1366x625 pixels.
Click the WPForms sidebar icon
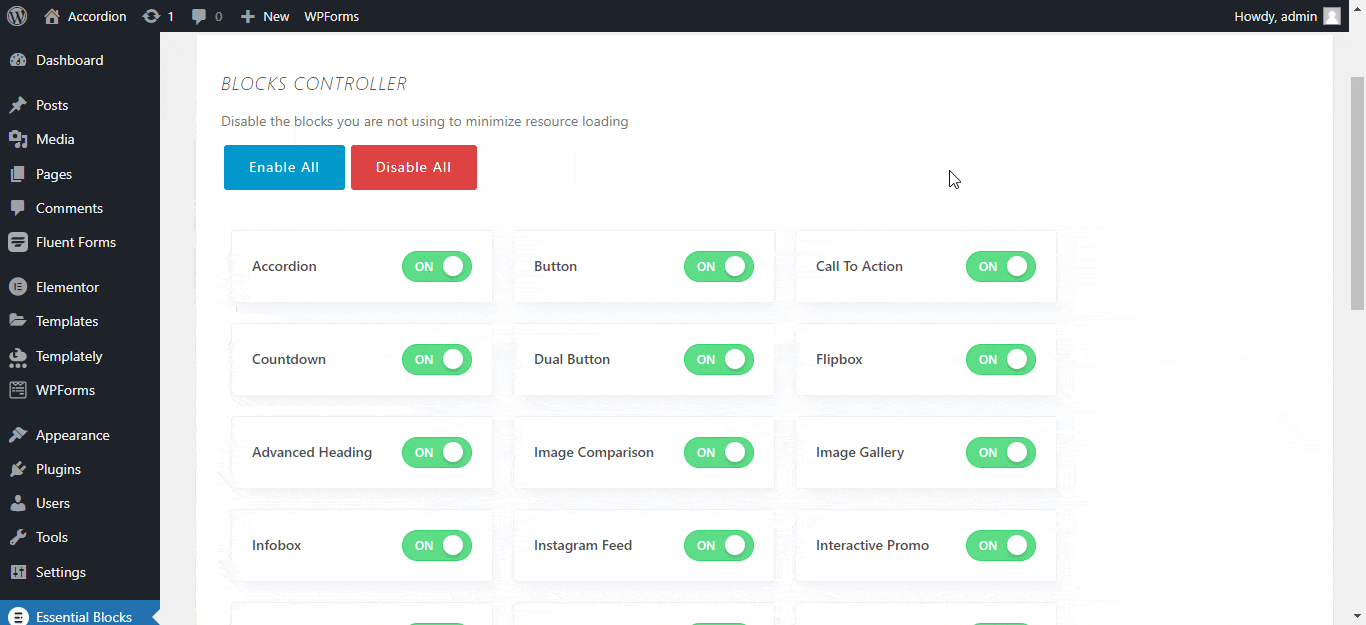pos(18,390)
